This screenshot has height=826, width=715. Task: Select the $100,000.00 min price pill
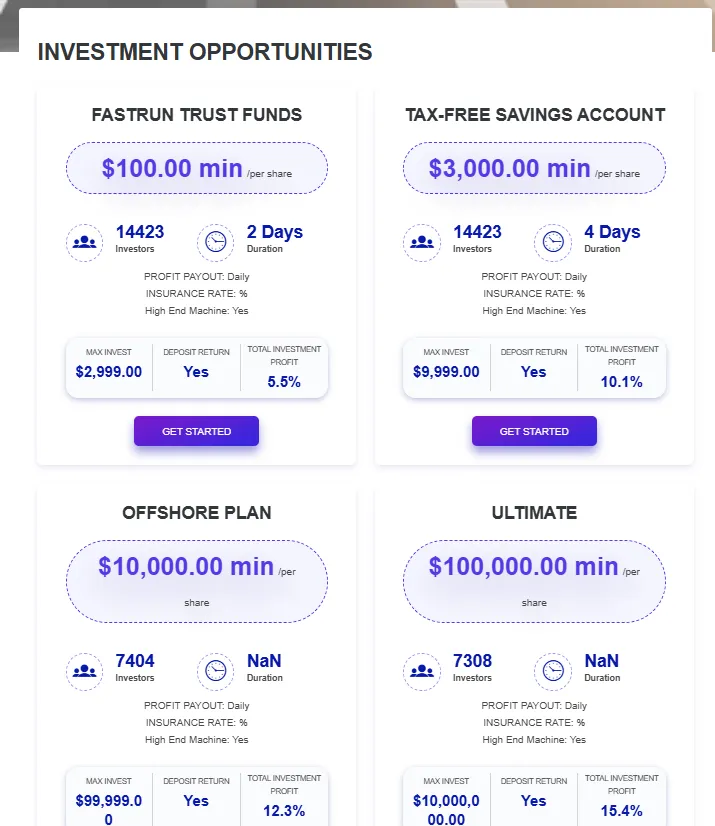534,581
